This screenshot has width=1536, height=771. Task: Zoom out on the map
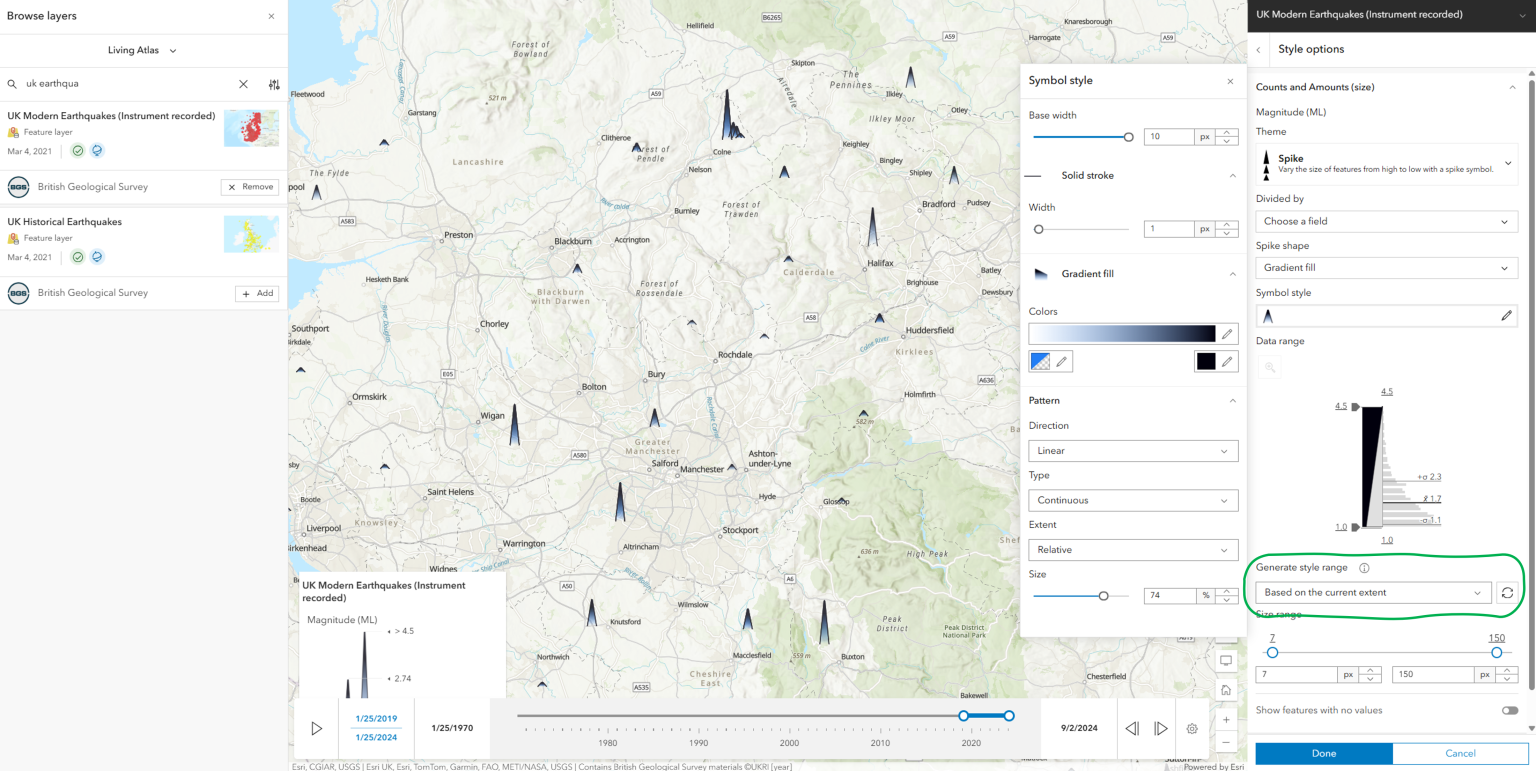coord(1226,743)
